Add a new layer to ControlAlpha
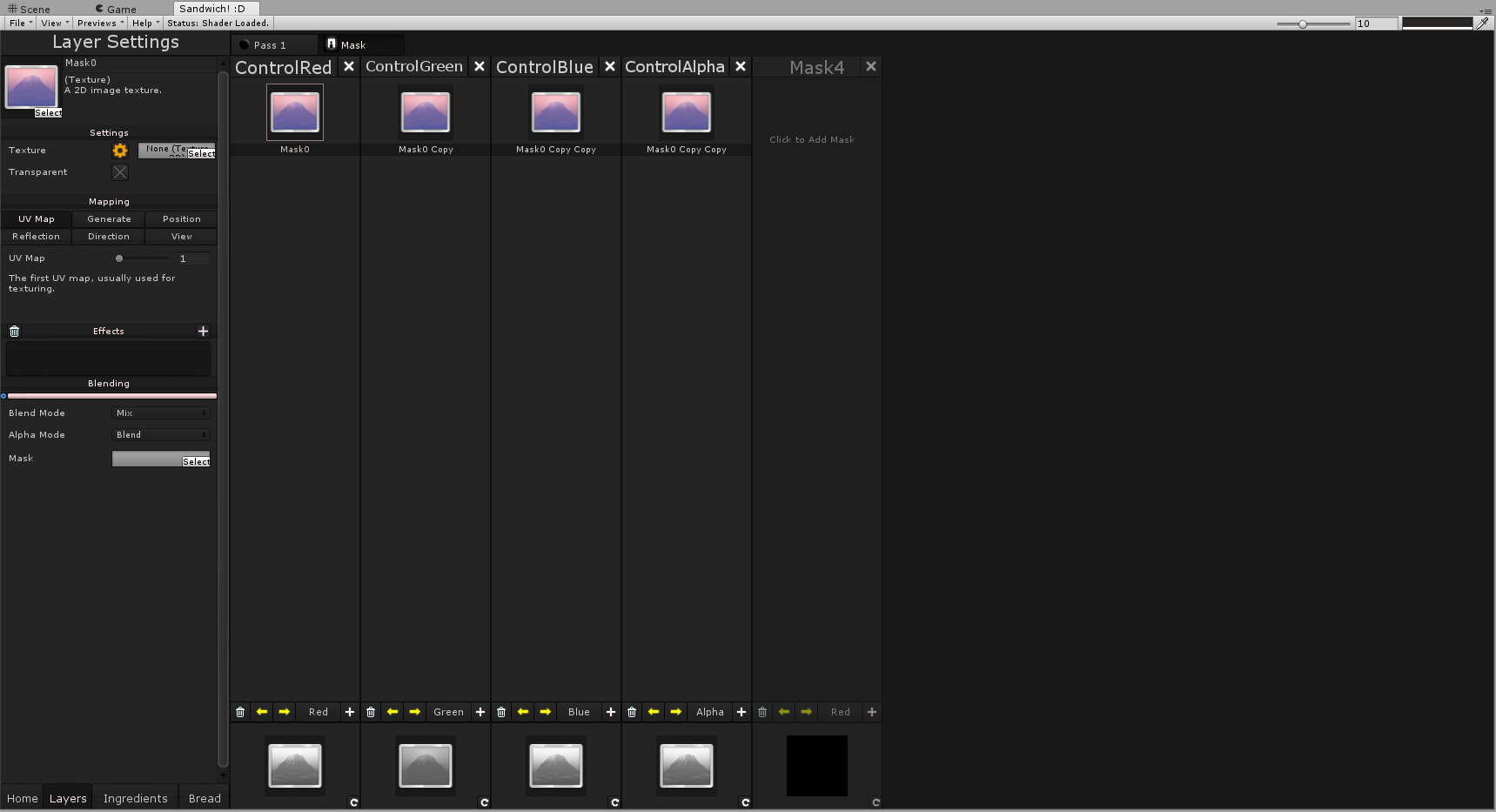The height and width of the screenshot is (812, 1496). click(741, 712)
